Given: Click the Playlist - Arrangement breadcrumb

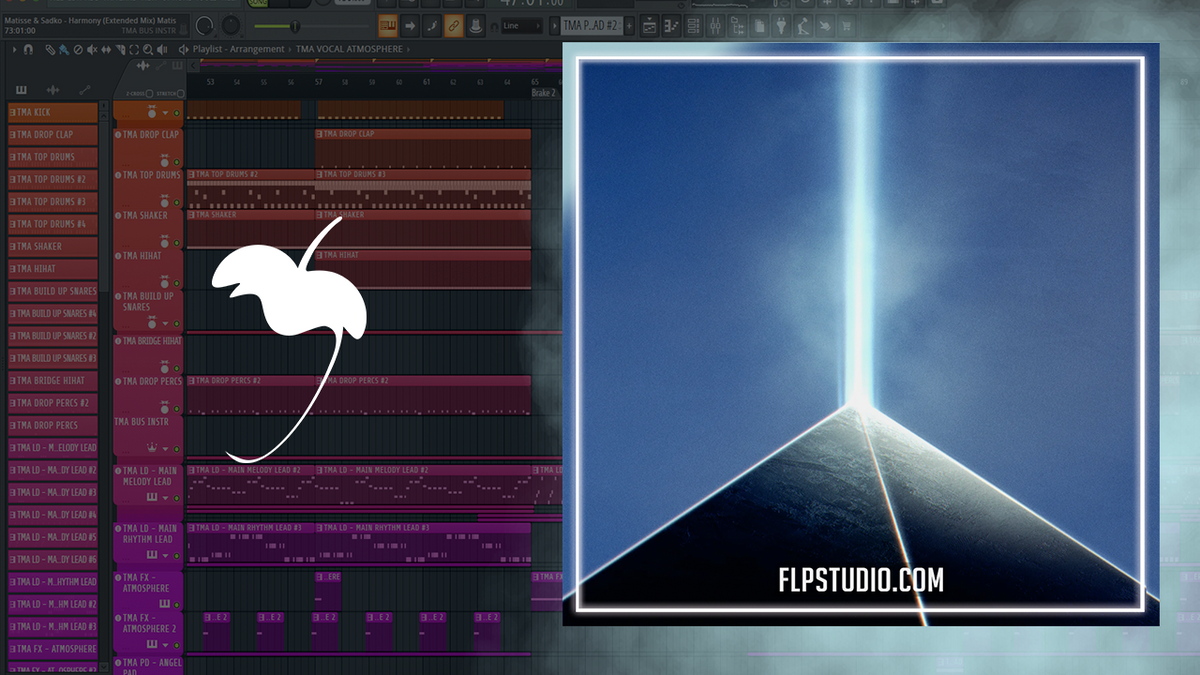Looking at the screenshot, I should (239, 47).
